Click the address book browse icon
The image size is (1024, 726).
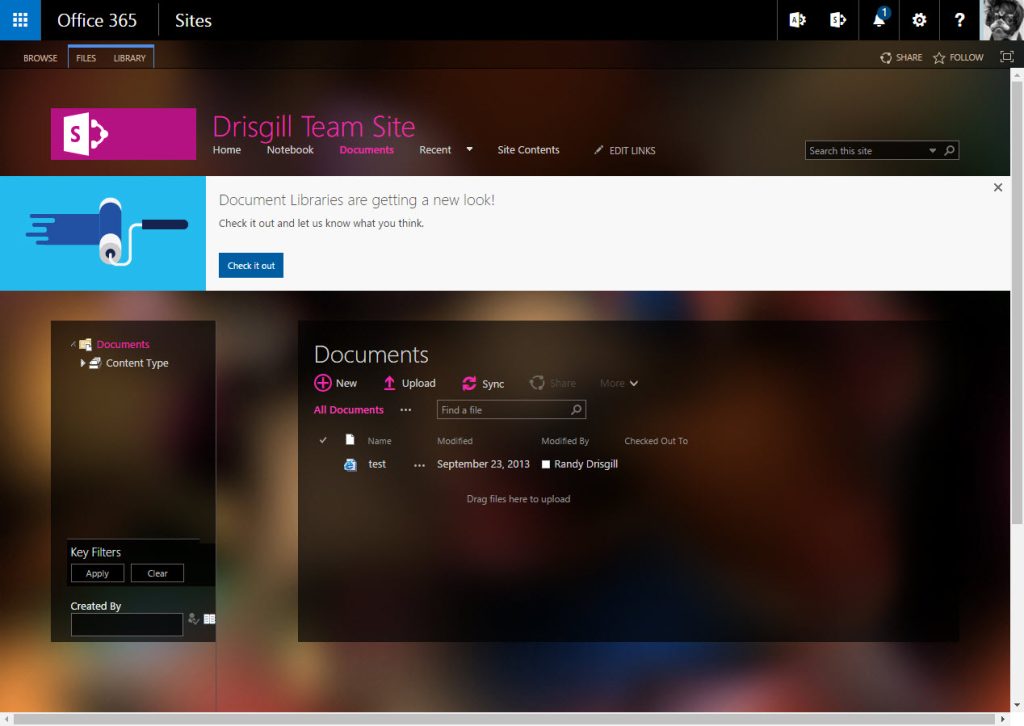coord(209,618)
